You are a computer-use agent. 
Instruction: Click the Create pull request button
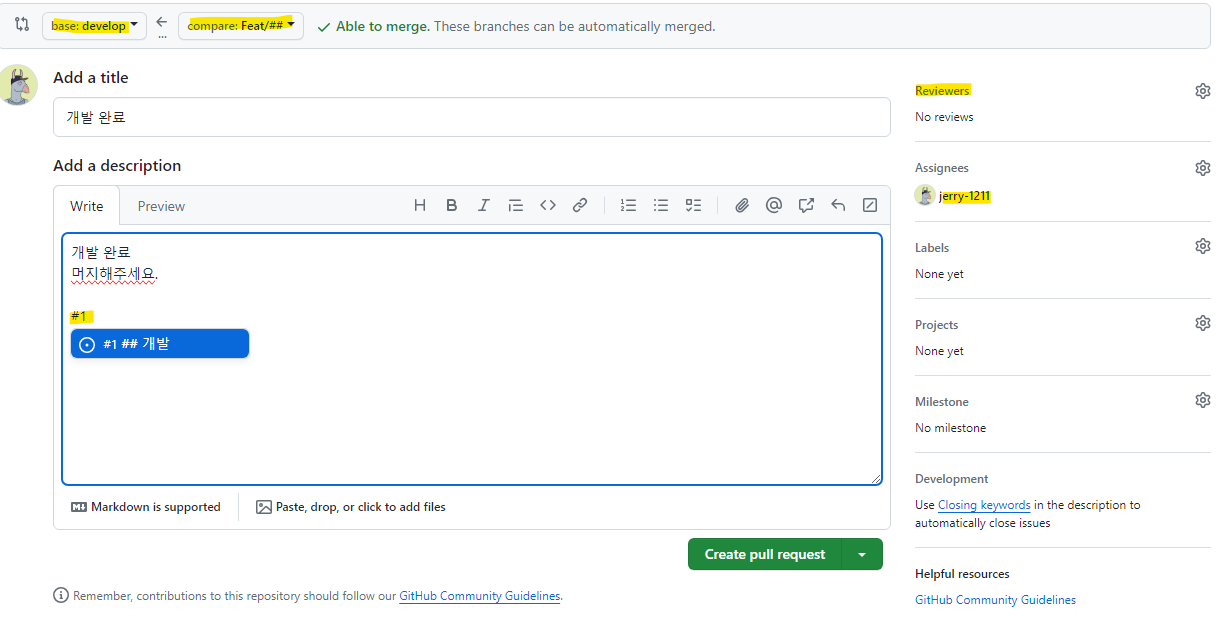coord(765,554)
